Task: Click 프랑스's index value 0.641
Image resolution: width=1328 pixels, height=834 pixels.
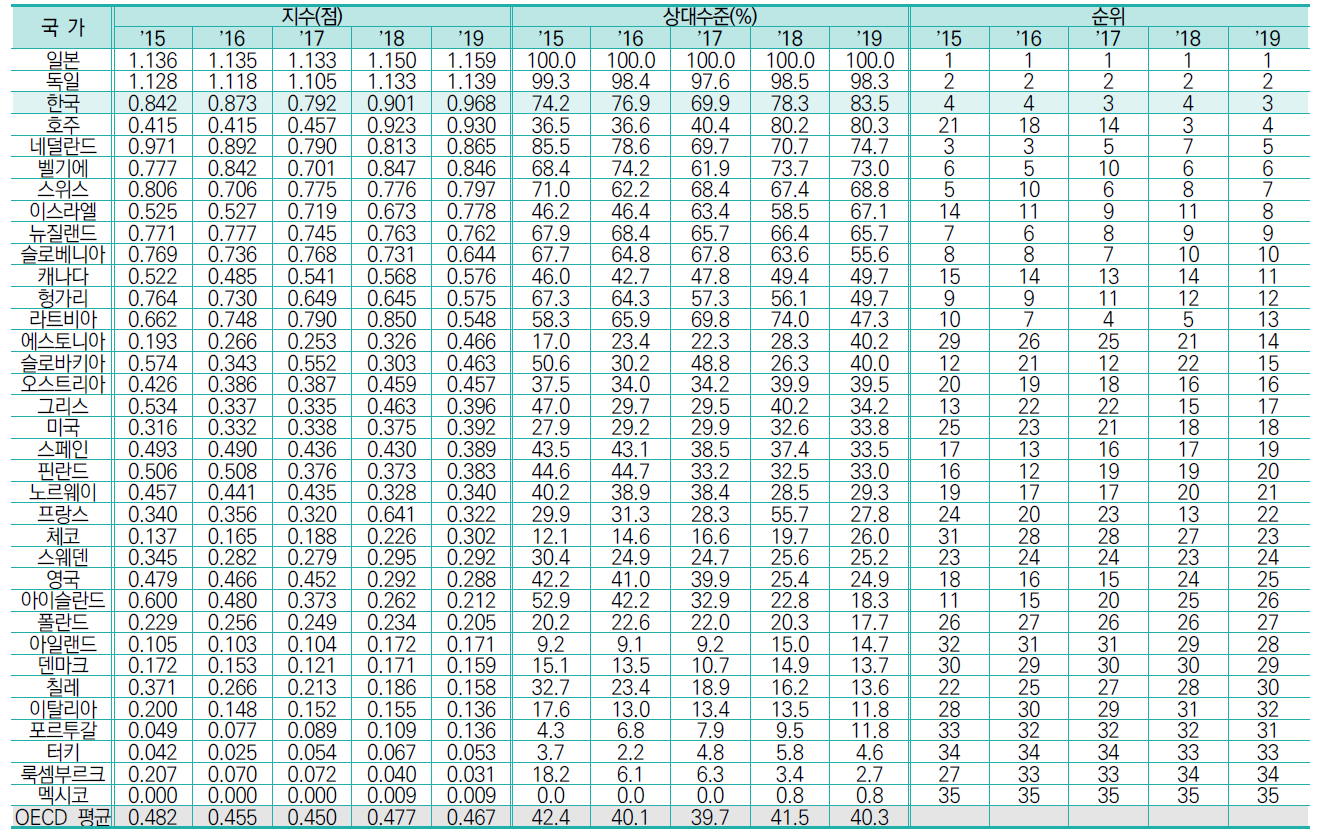Action: (391, 514)
